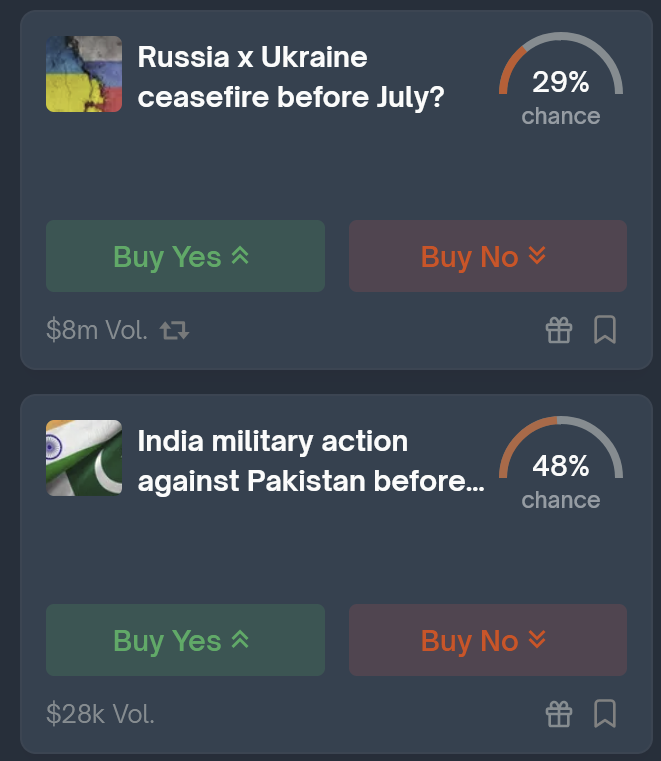Click the gift icon on Russia Ukraine card
Screen dimensions: 661x761
(559, 330)
